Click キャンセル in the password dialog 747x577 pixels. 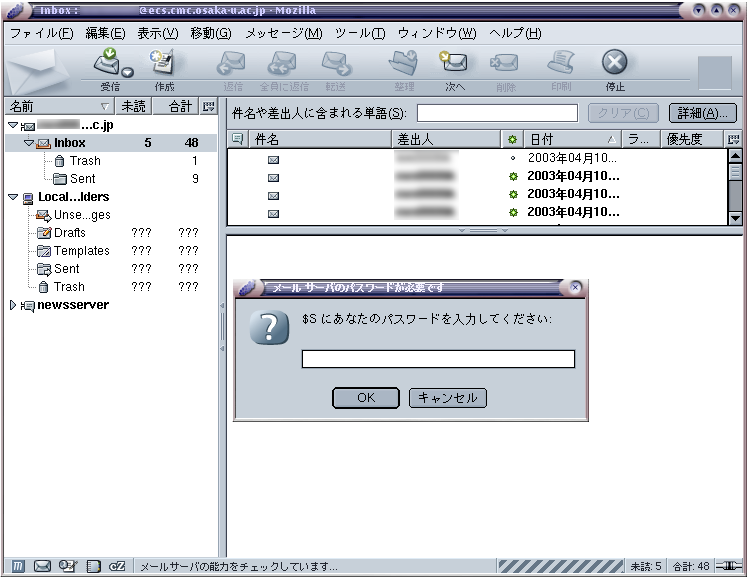tap(447, 398)
